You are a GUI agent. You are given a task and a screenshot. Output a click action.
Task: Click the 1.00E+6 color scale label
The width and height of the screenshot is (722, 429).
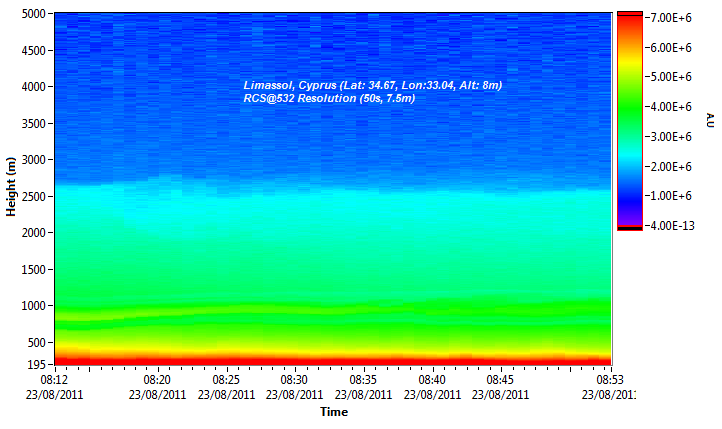coord(672,195)
